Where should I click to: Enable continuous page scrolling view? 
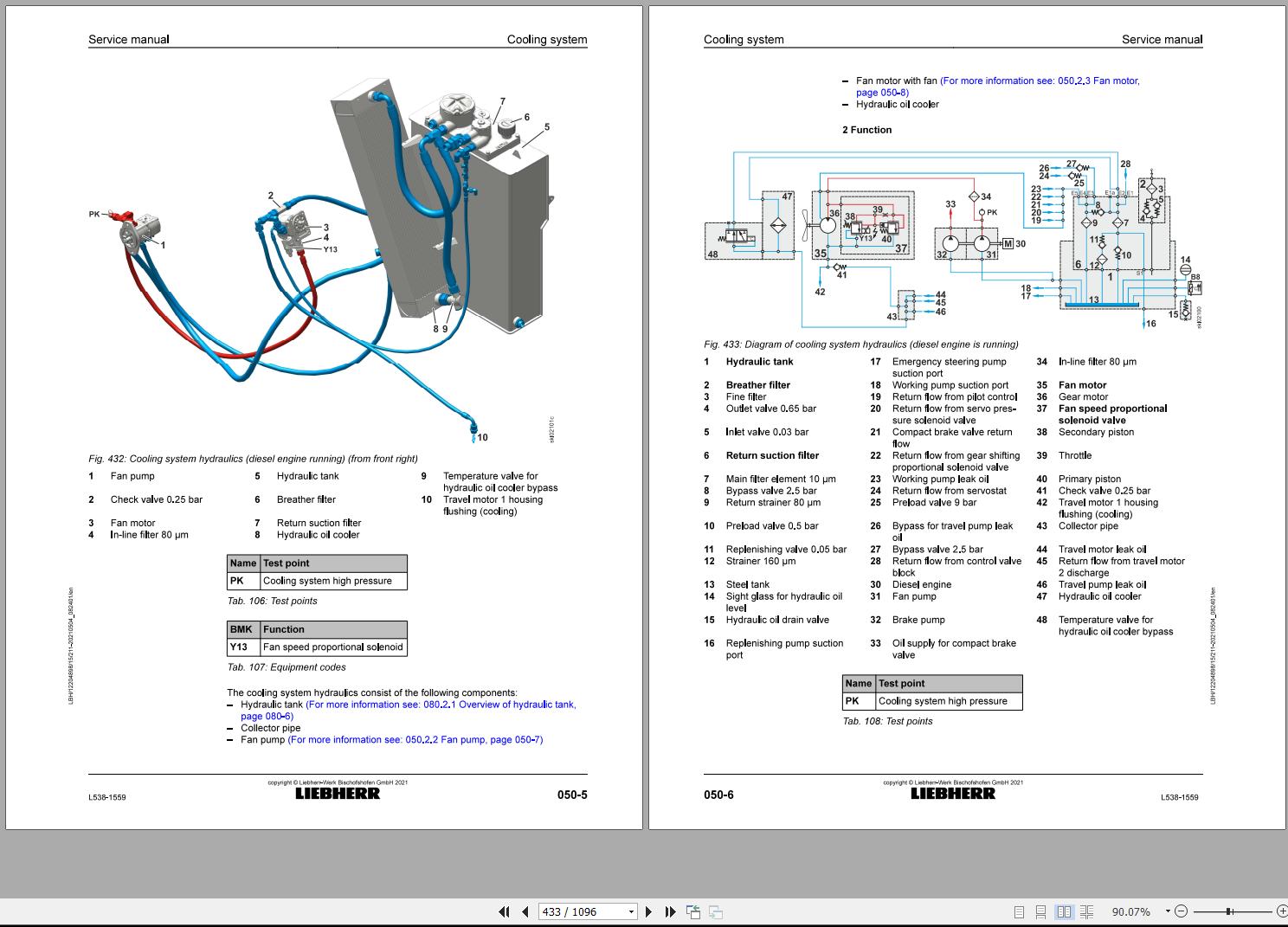coord(1040,911)
